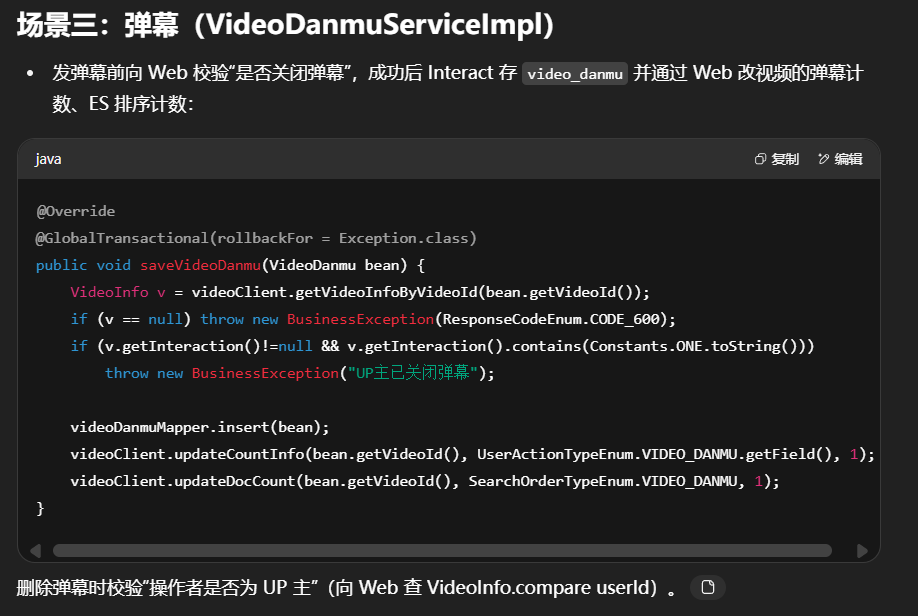Click the heading 场景三：弹幕

tap(285, 26)
